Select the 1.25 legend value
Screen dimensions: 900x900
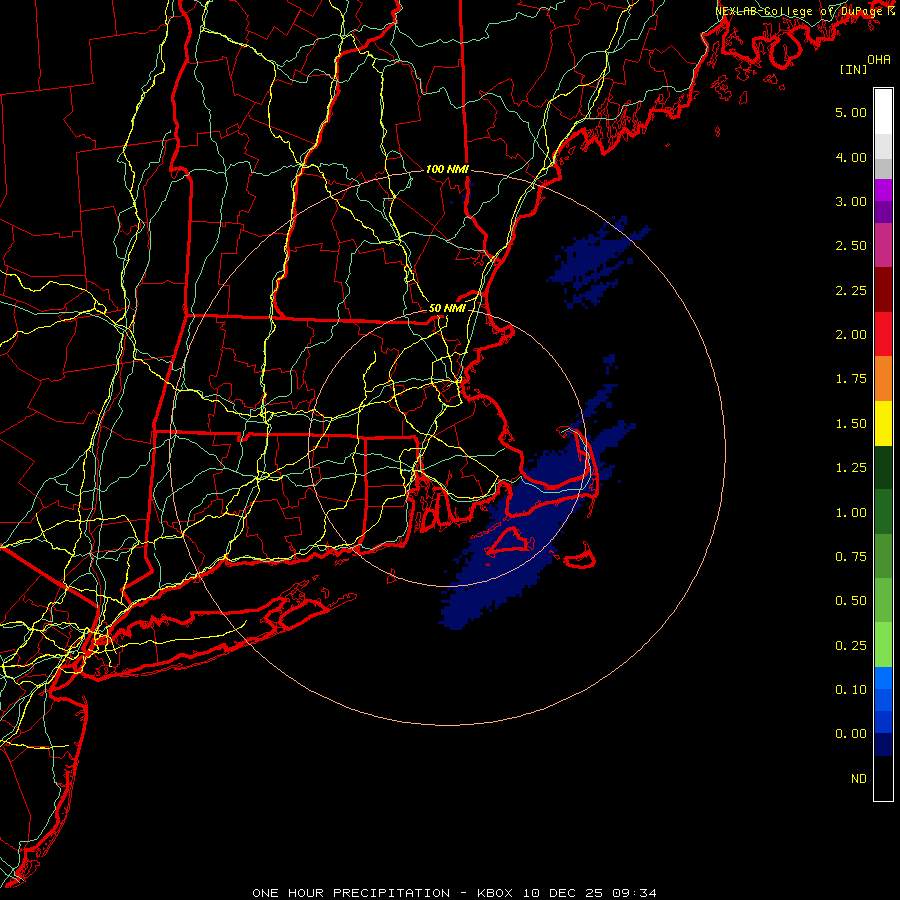[851, 468]
